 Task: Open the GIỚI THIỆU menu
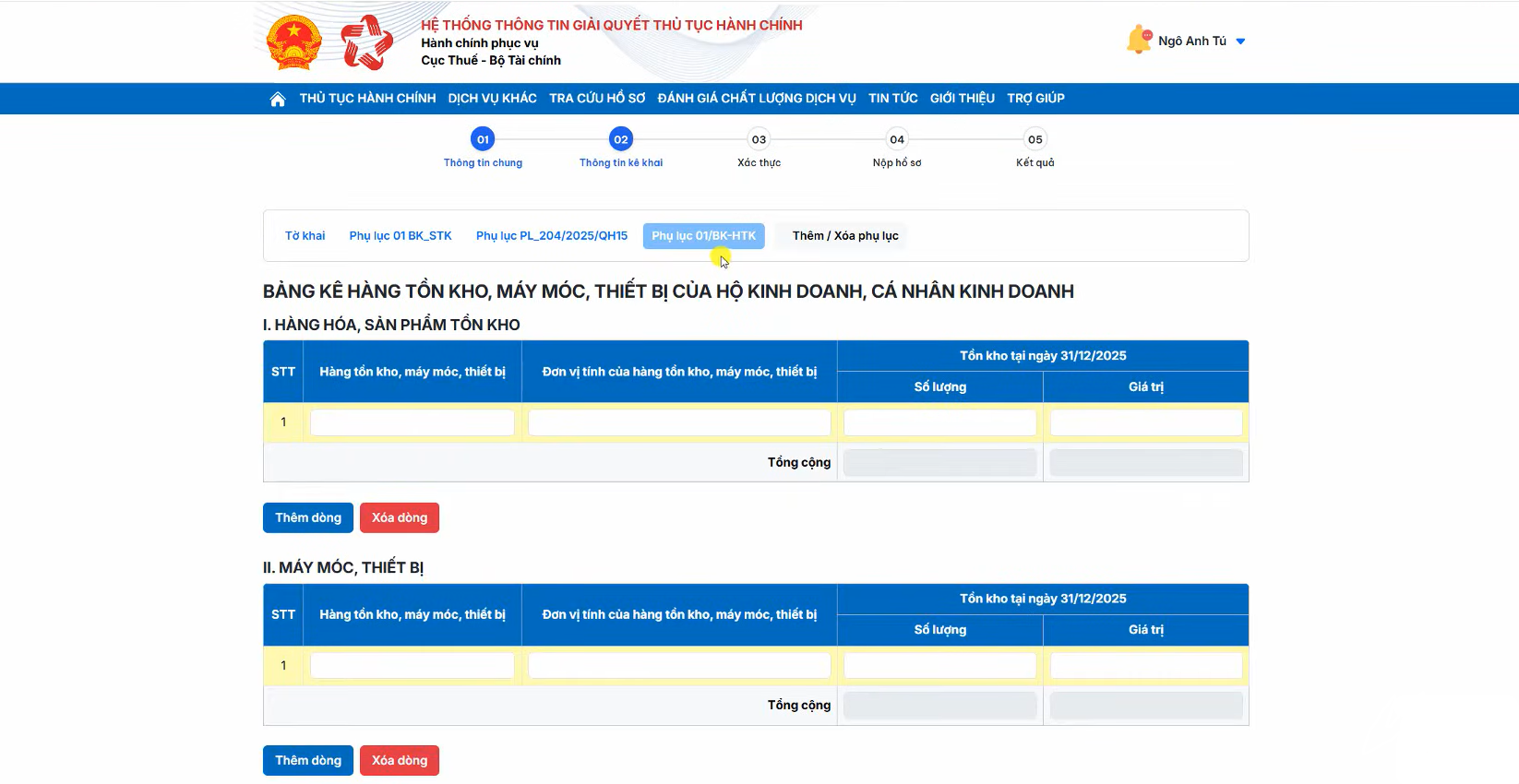tap(963, 99)
